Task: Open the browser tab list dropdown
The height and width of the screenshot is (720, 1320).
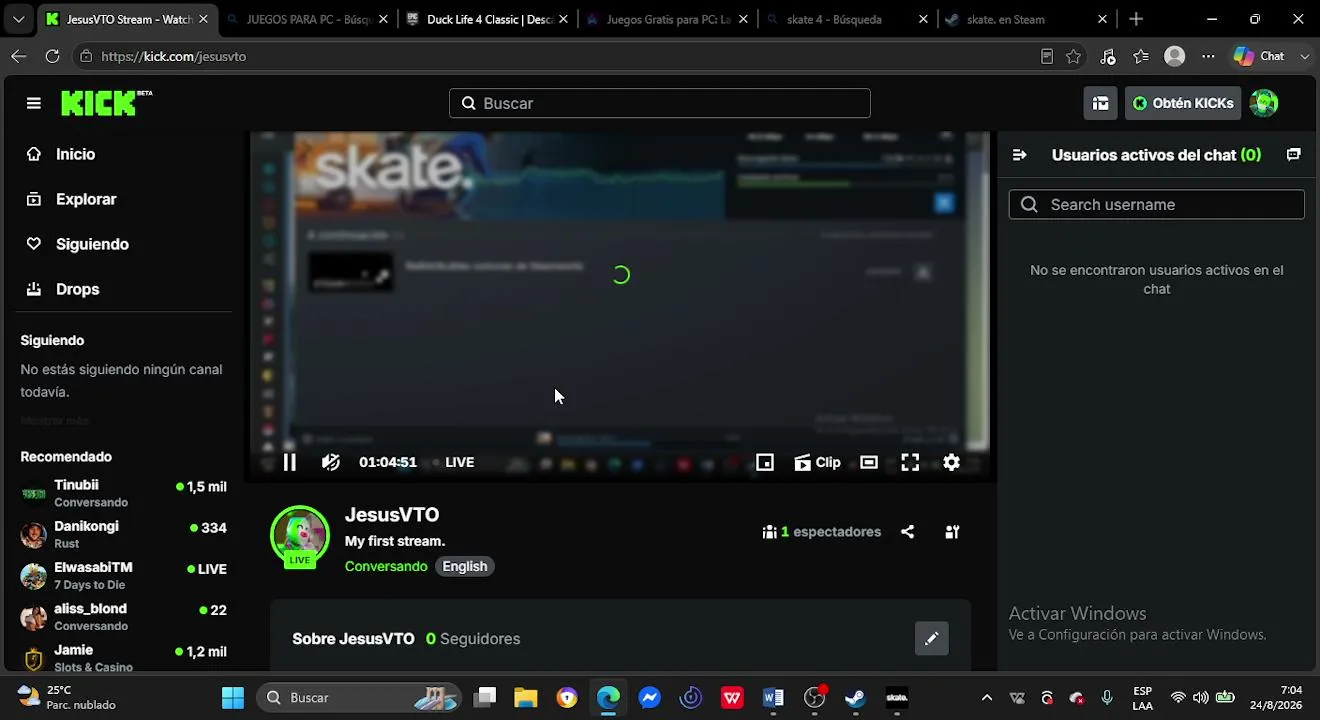Action: click(x=18, y=19)
